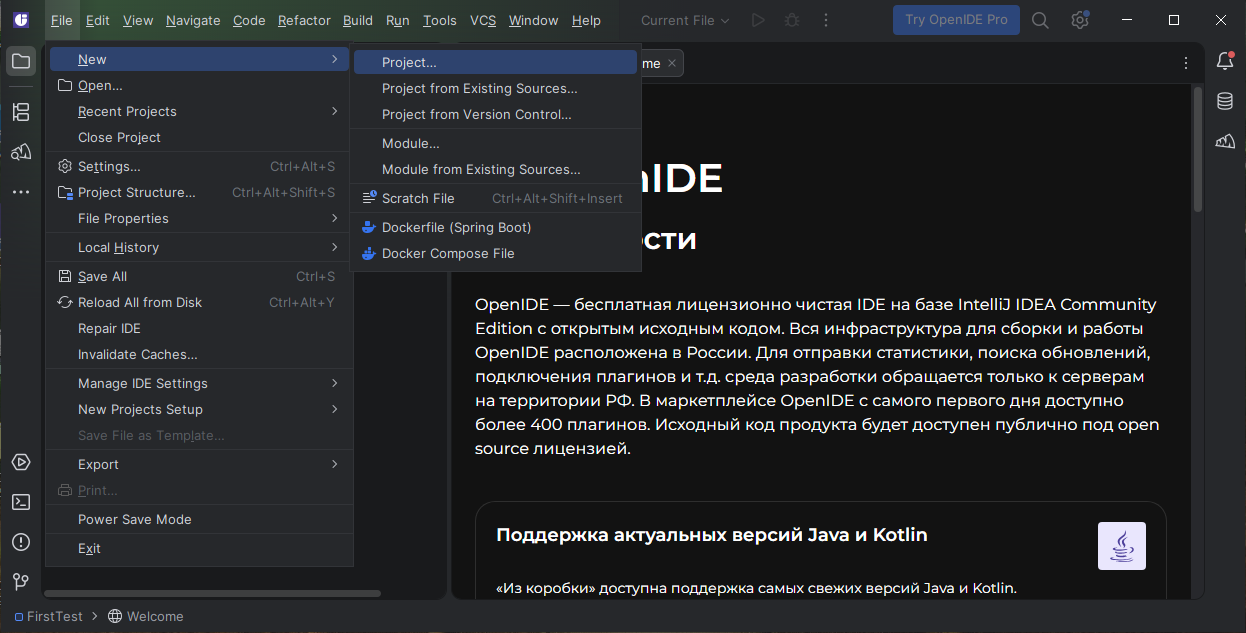
Task: Click Reload All from Disk
Action: pos(199,302)
